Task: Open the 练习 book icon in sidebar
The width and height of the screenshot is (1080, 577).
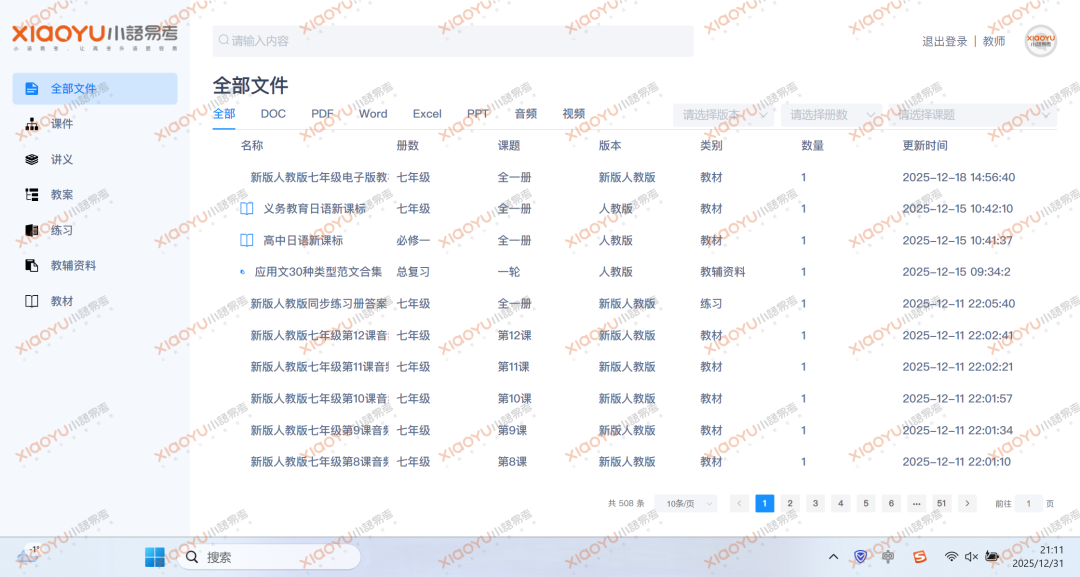Action: [32, 230]
